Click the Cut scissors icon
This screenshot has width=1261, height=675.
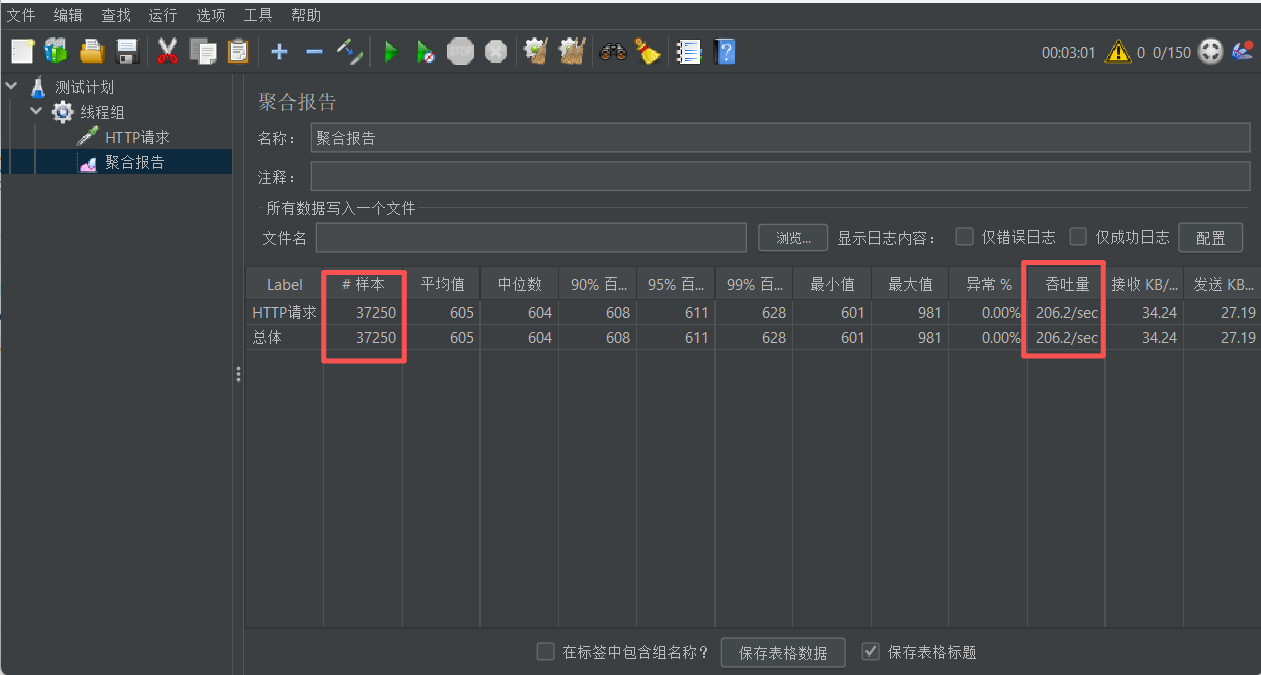(167, 51)
